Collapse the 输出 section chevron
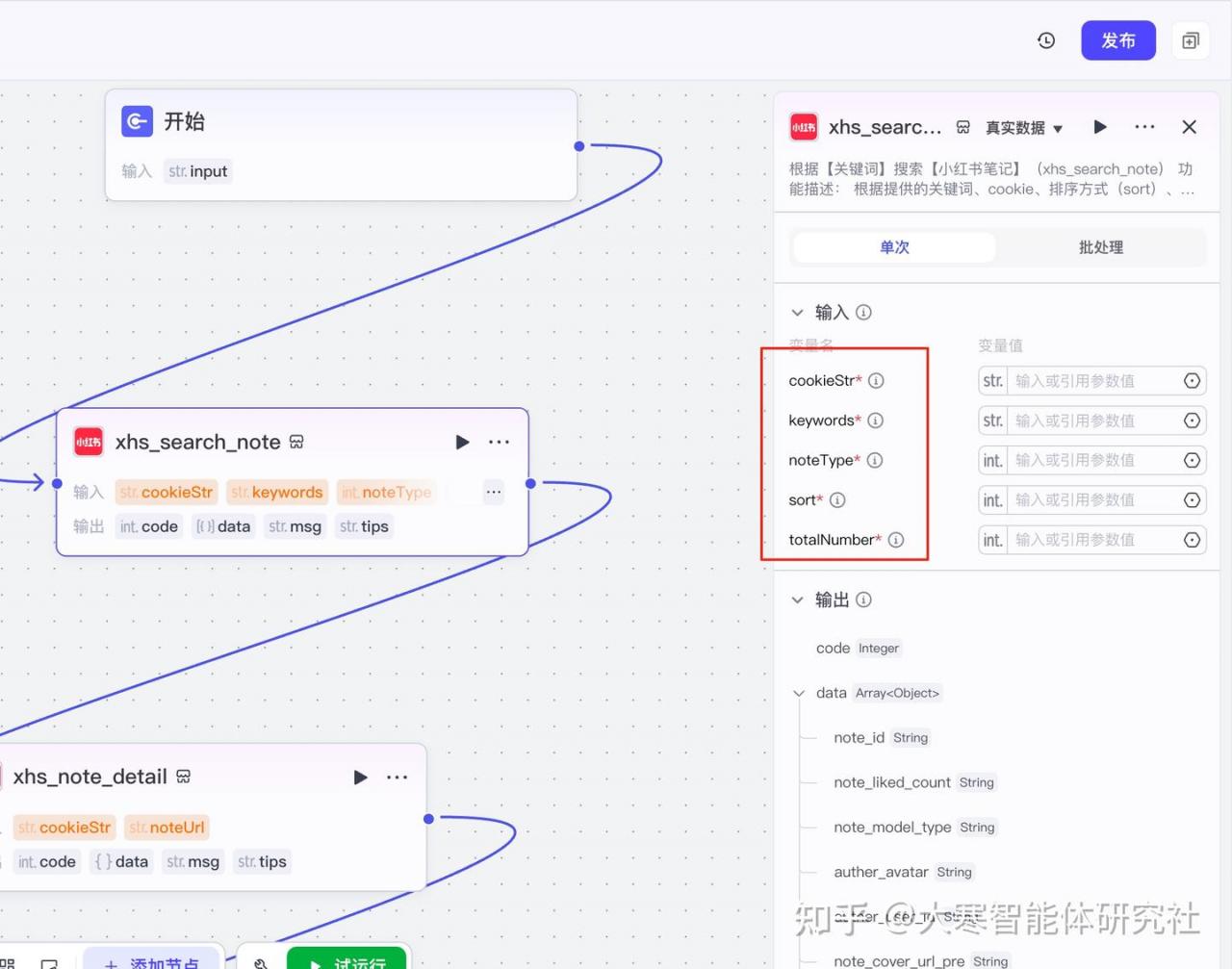 [x=797, y=600]
